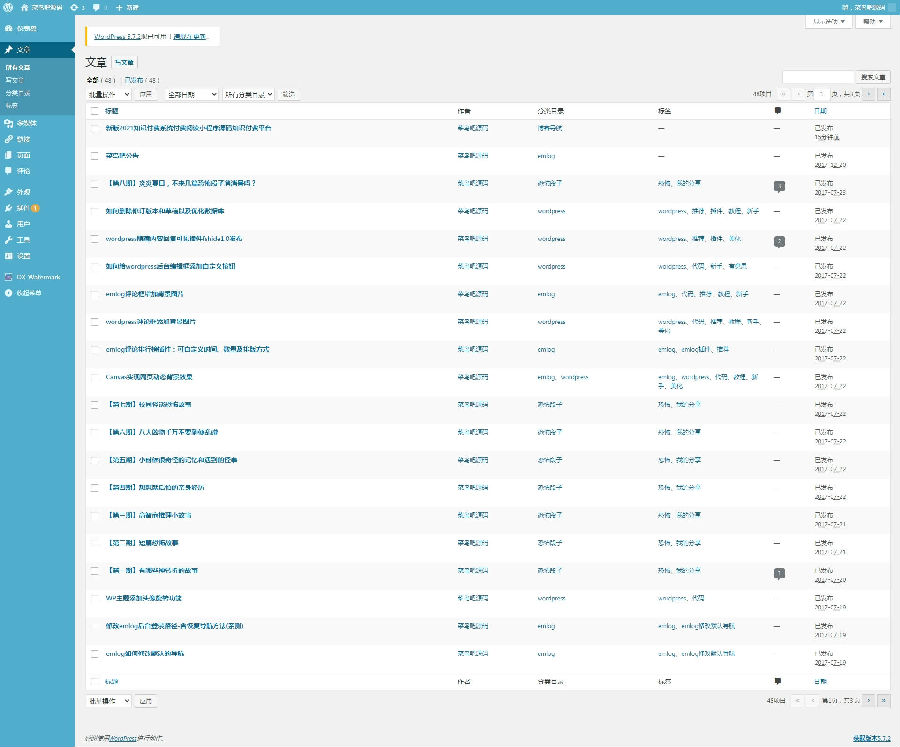Check the box for the Canvas post
The width and height of the screenshot is (900, 747).
coord(95,377)
